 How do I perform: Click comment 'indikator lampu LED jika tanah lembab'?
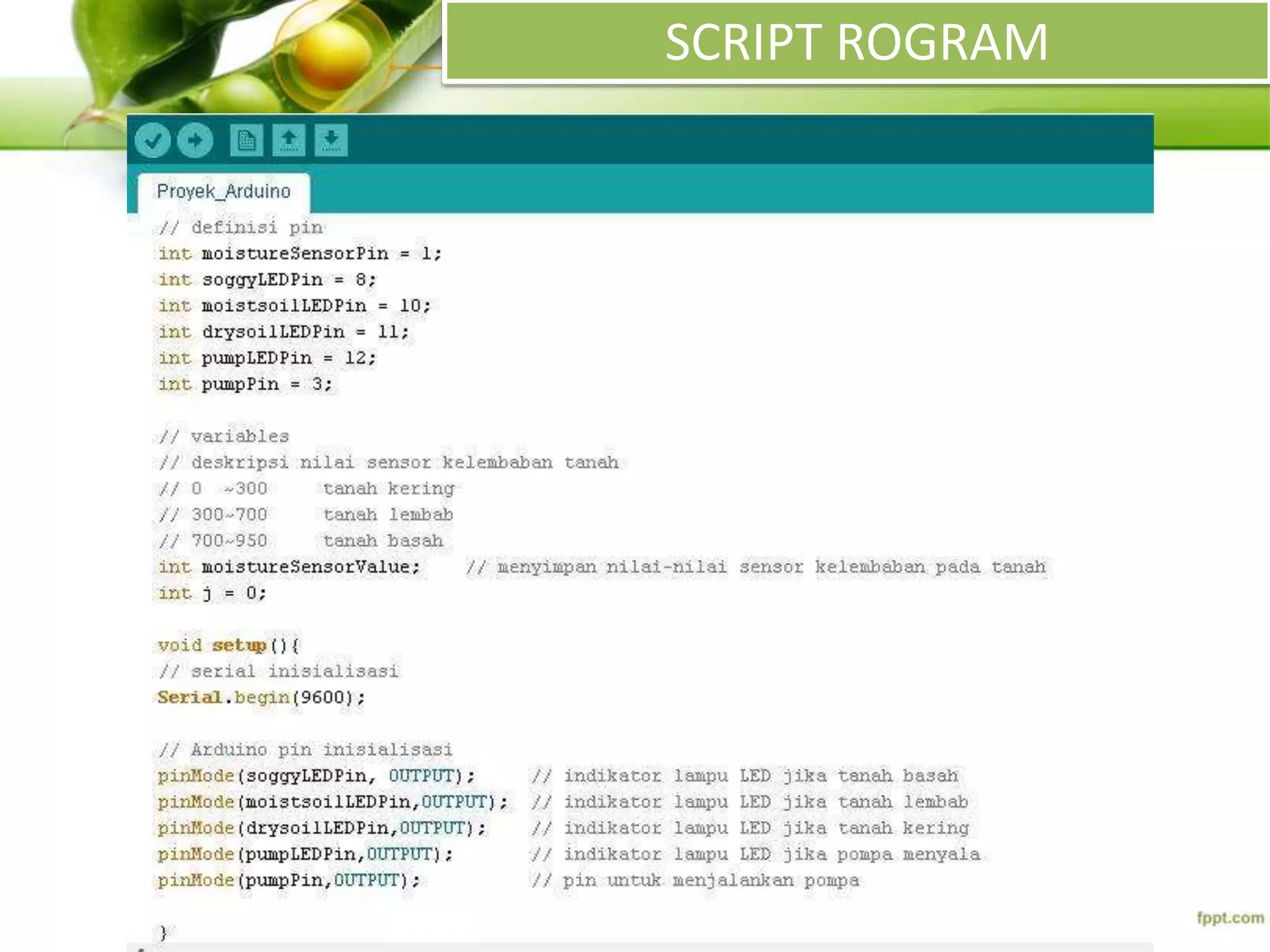click(x=766, y=801)
